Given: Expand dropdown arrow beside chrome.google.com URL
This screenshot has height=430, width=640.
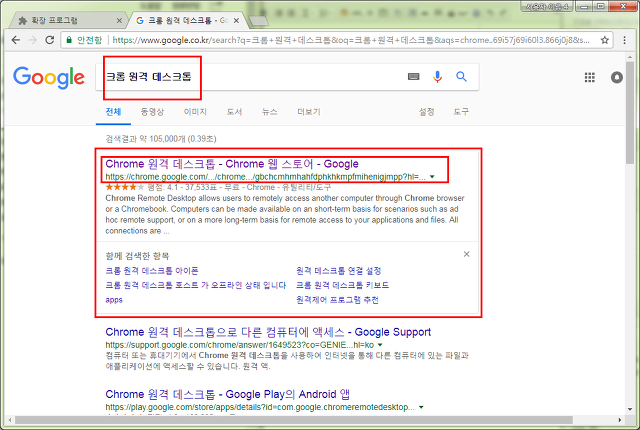Looking at the screenshot, I should pos(432,177).
